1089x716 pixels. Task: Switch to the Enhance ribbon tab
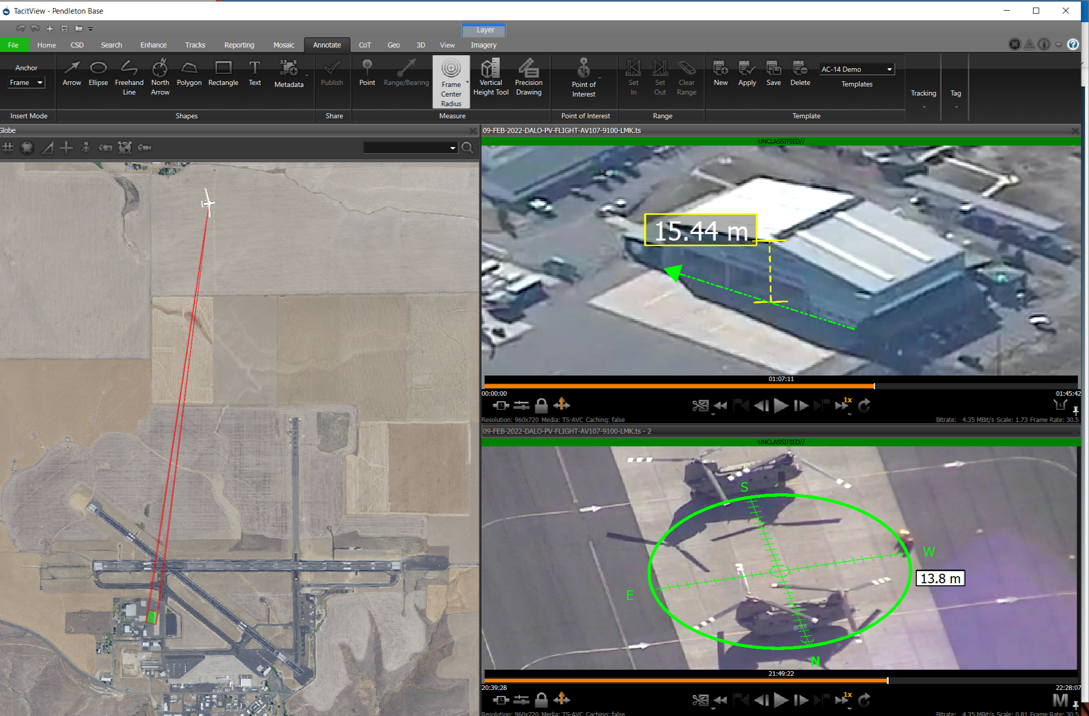tap(153, 45)
